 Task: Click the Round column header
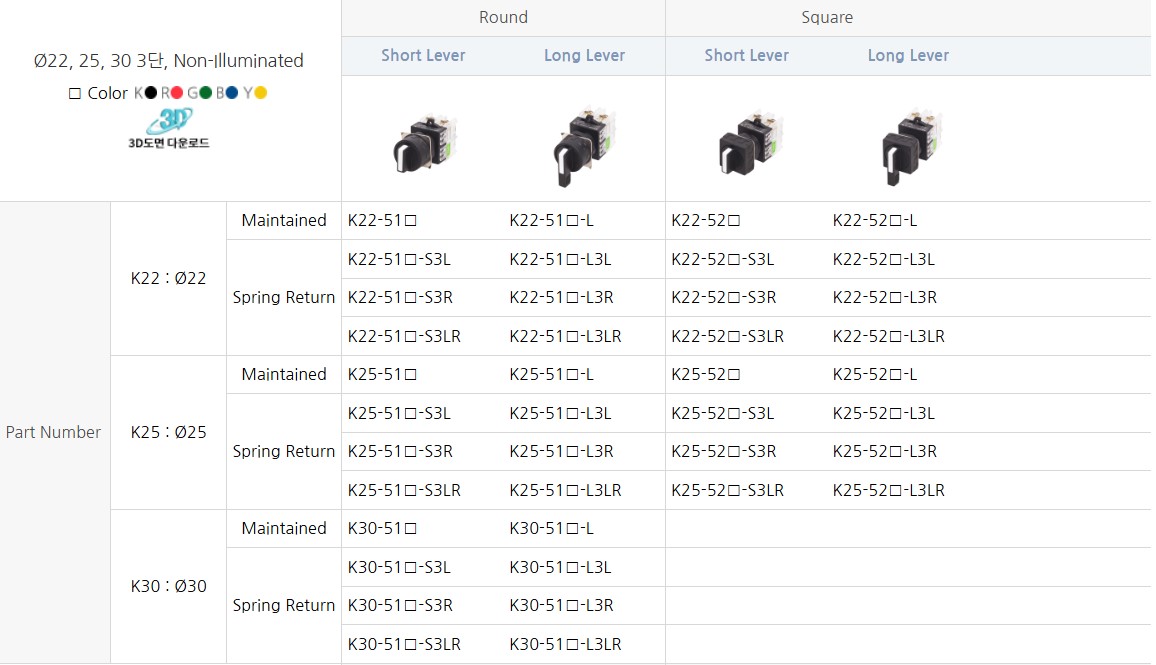(503, 17)
